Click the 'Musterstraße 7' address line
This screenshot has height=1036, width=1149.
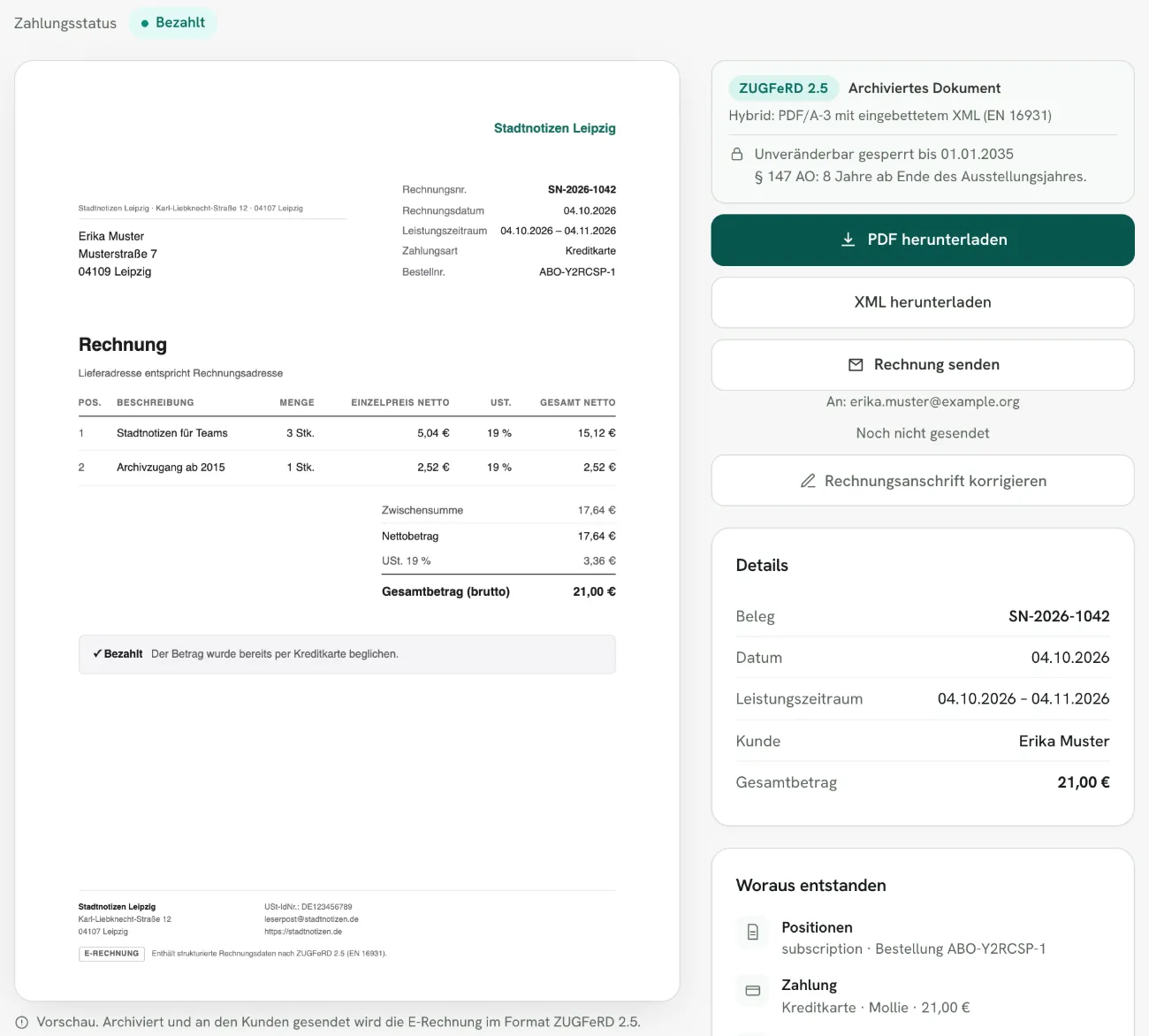(118, 254)
